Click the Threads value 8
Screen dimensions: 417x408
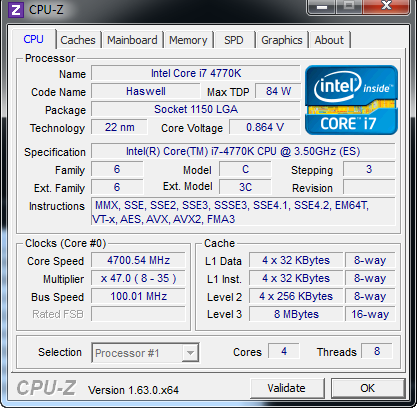pyautogui.click(x=377, y=351)
